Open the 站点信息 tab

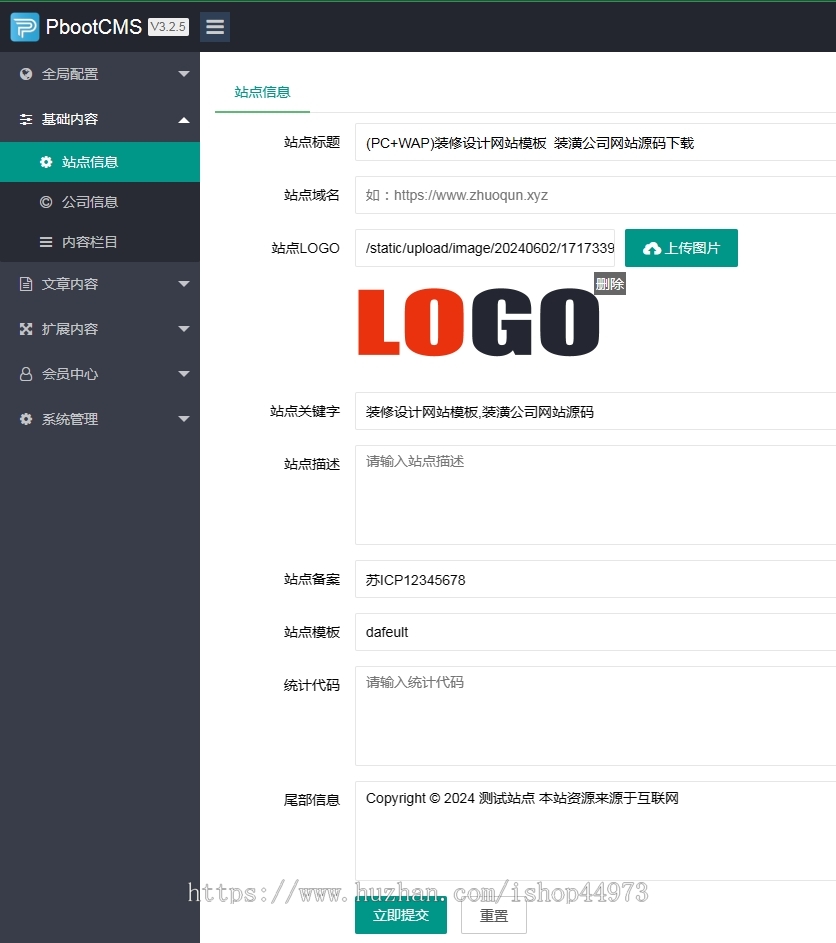(x=262, y=92)
